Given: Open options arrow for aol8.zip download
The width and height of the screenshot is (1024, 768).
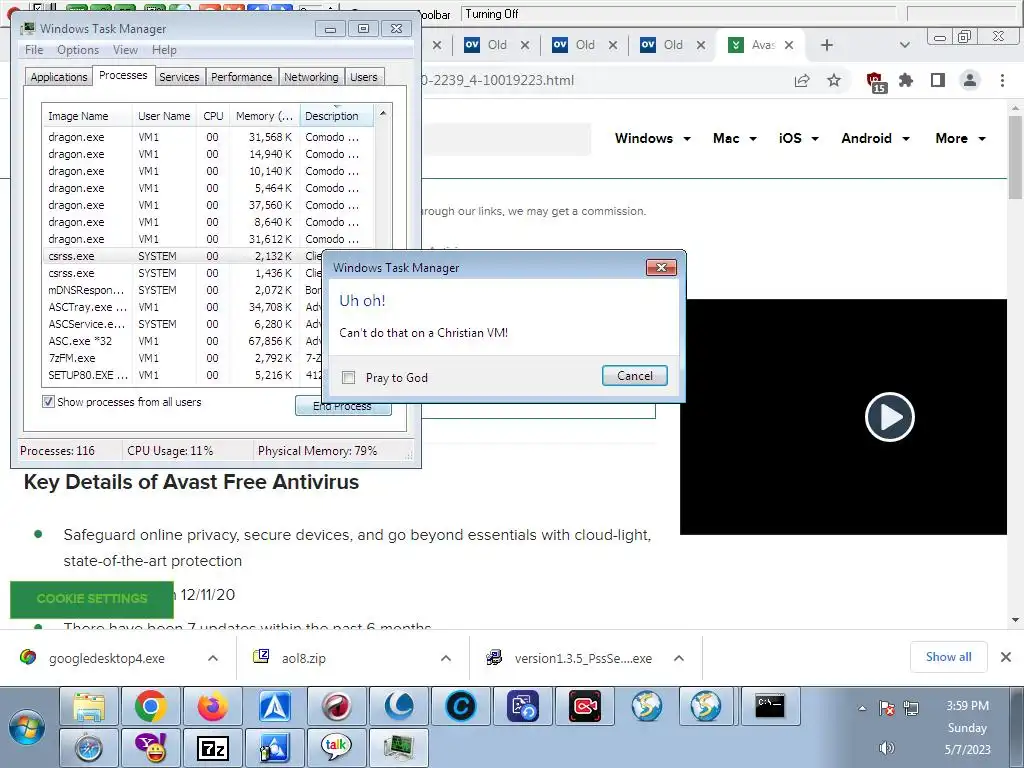Looking at the screenshot, I should click(446, 658).
